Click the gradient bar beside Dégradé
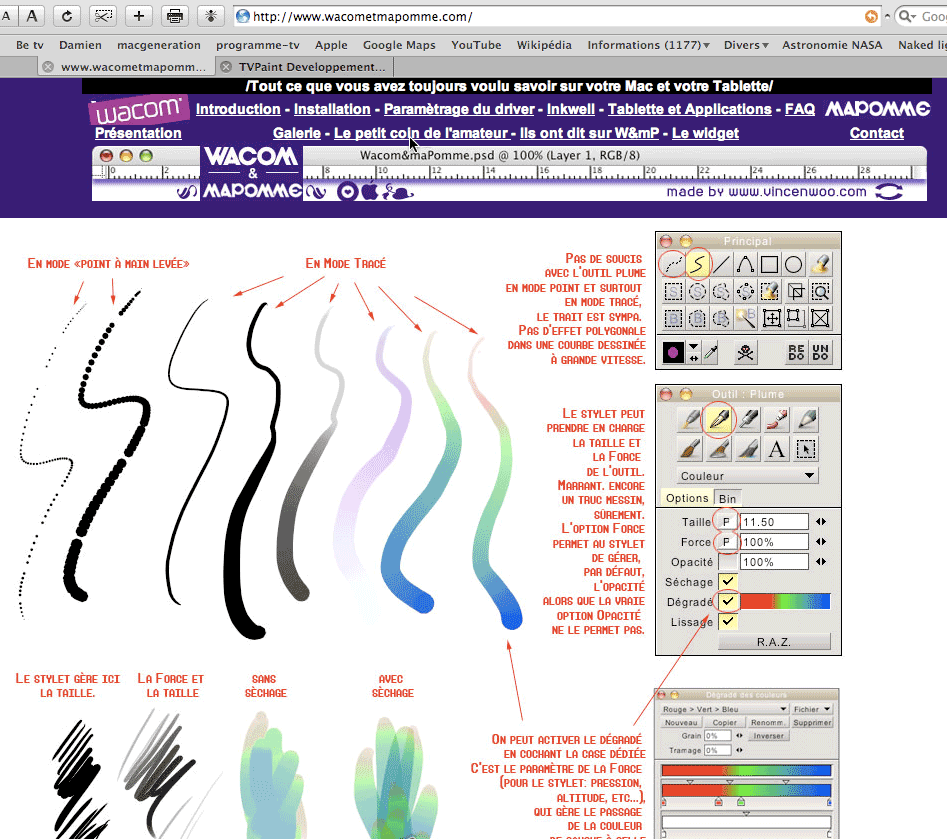 point(785,602)
